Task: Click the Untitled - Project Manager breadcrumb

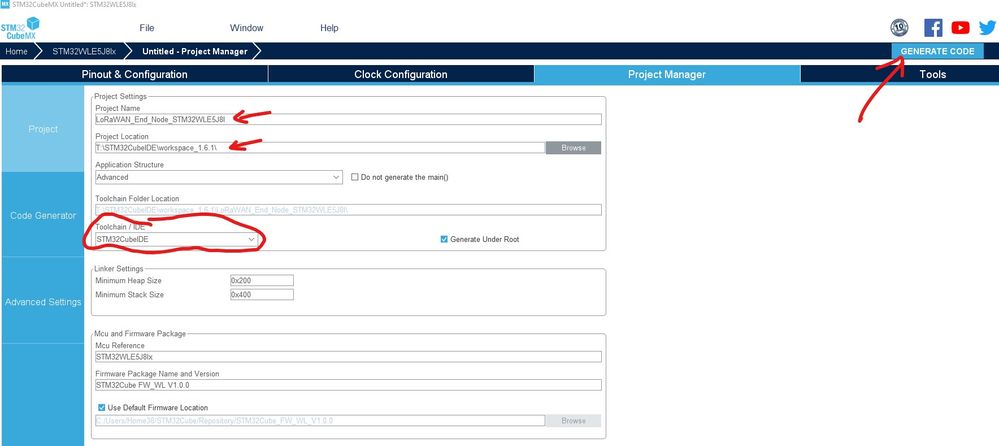Action: [x=194, y=51]
